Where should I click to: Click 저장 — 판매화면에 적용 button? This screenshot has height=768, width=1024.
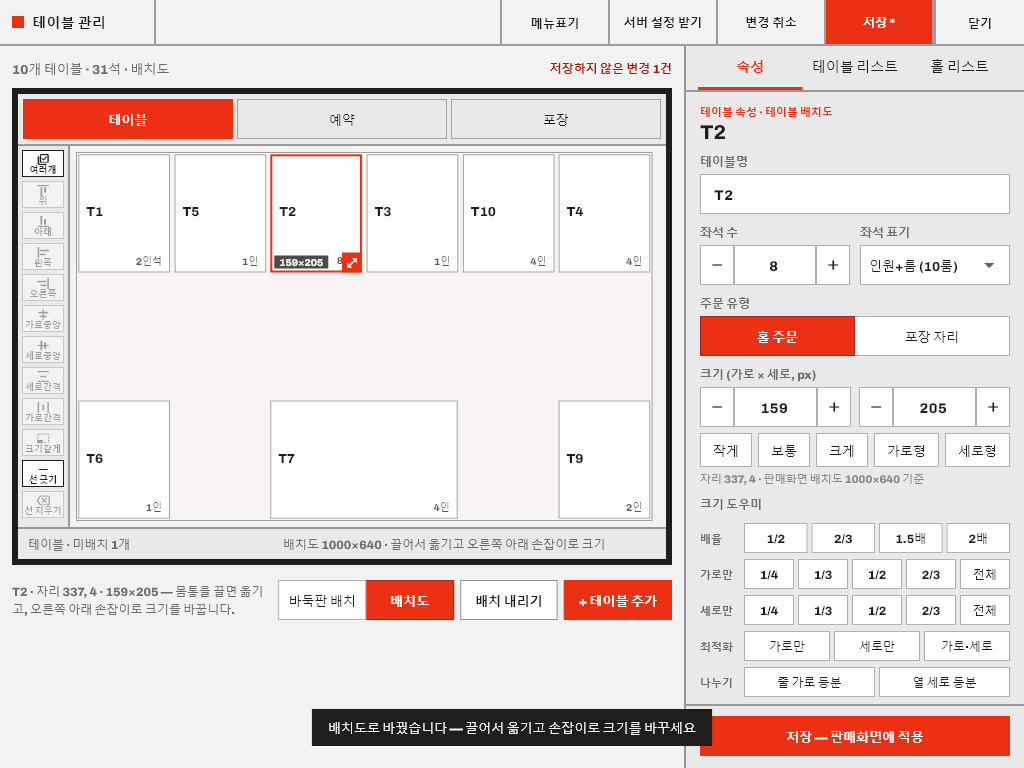click(x=855, y=736)
